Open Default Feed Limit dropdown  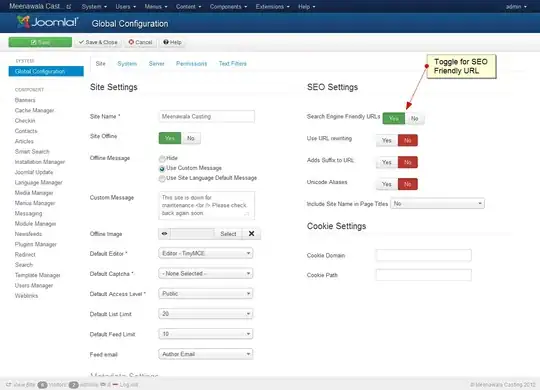[x=206, y=334]
